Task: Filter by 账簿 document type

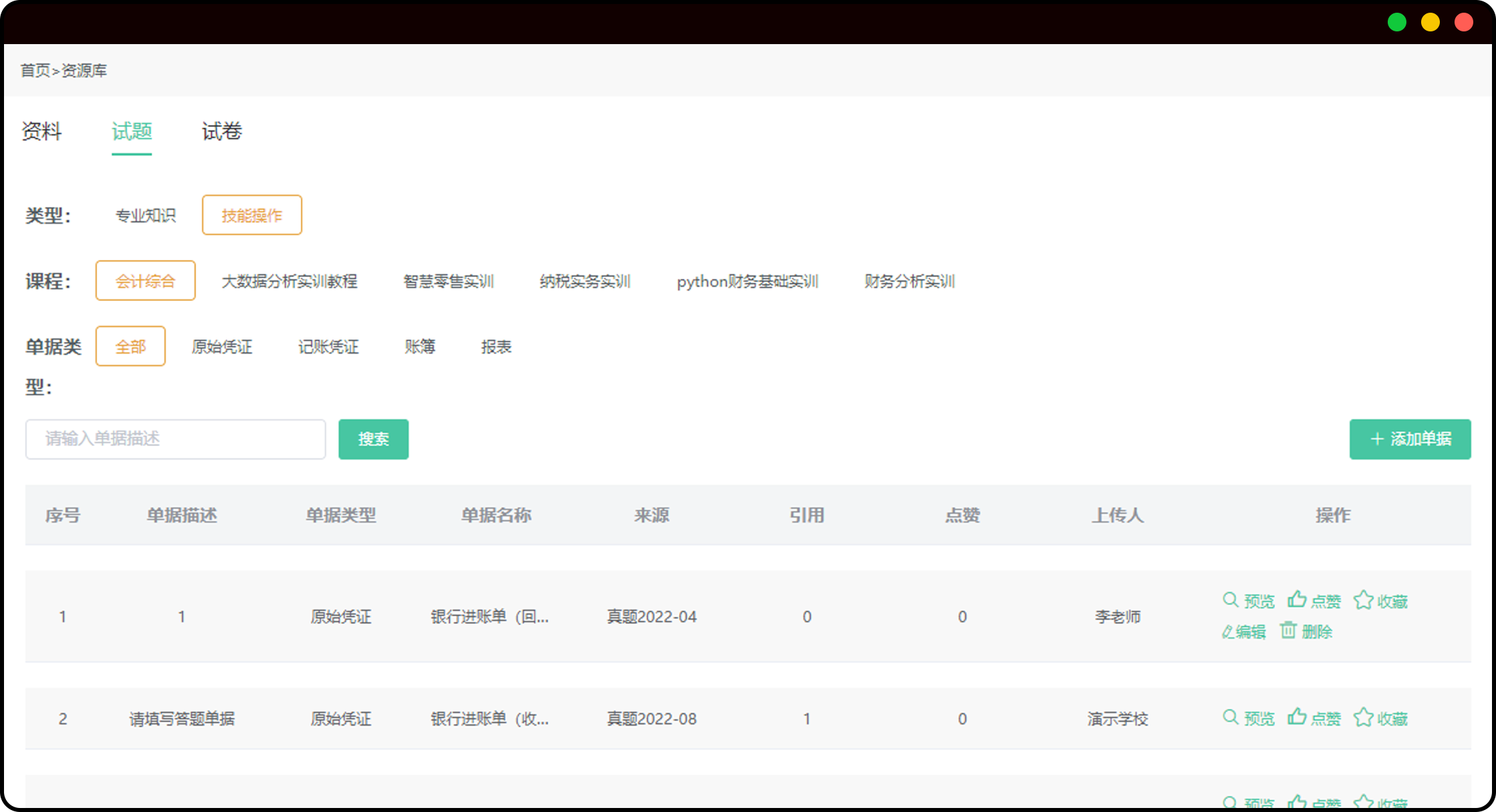Action: pyautogui.click(x=420, y=347)
